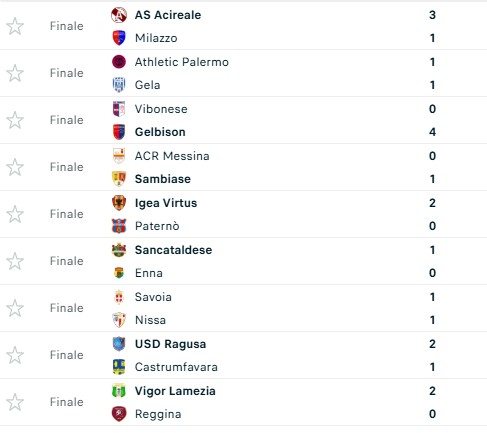Toggle favorite star for Vibonese vs Gelbison
Screen dimensions: 487x433
(x=15, y=120)
